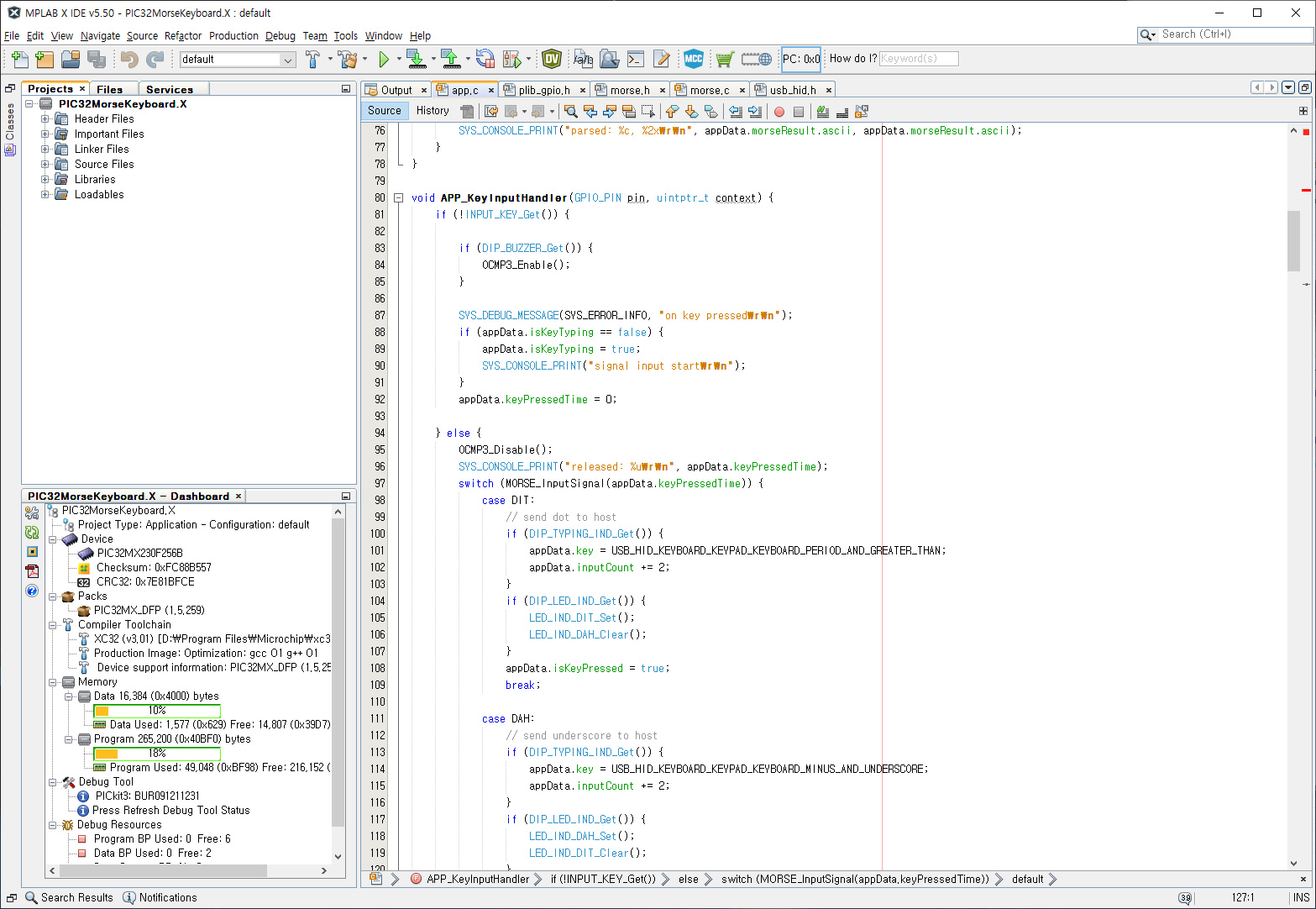Open the MPLAB Data Visualizer (DV)
Viewport: 1316px width, 909px height.
552,59
